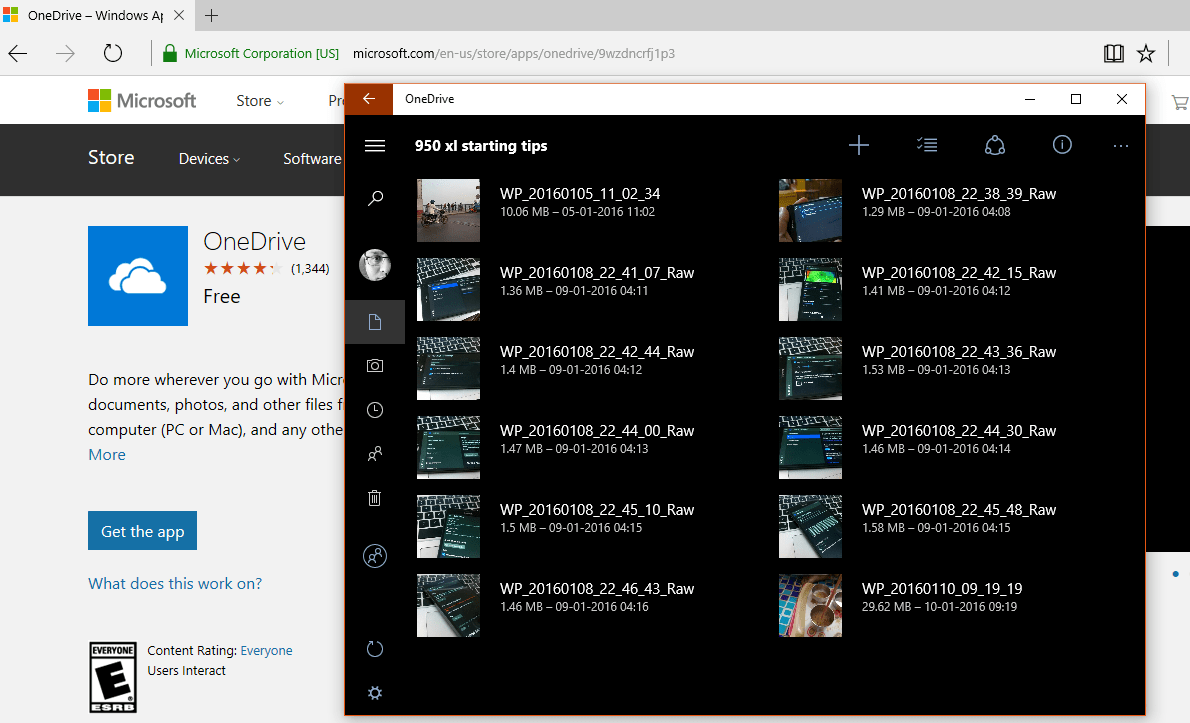
Task: Minimize the OneDrive app window
Action: click(x=1030, y=99)
